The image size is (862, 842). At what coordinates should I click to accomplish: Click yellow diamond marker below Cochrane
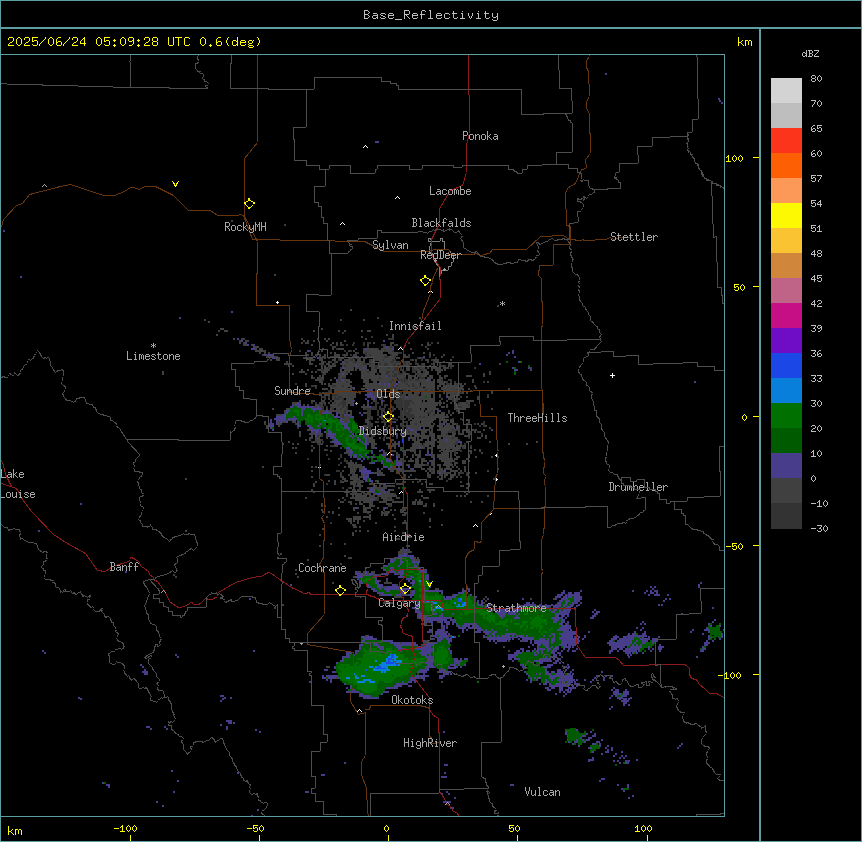(x=340, y=591)
